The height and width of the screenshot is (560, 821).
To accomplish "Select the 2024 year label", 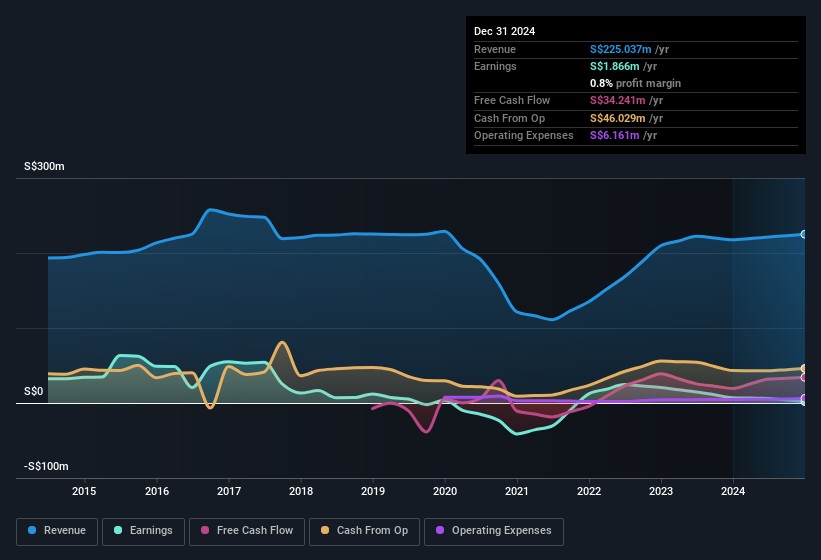I will (x=733, y=491).
